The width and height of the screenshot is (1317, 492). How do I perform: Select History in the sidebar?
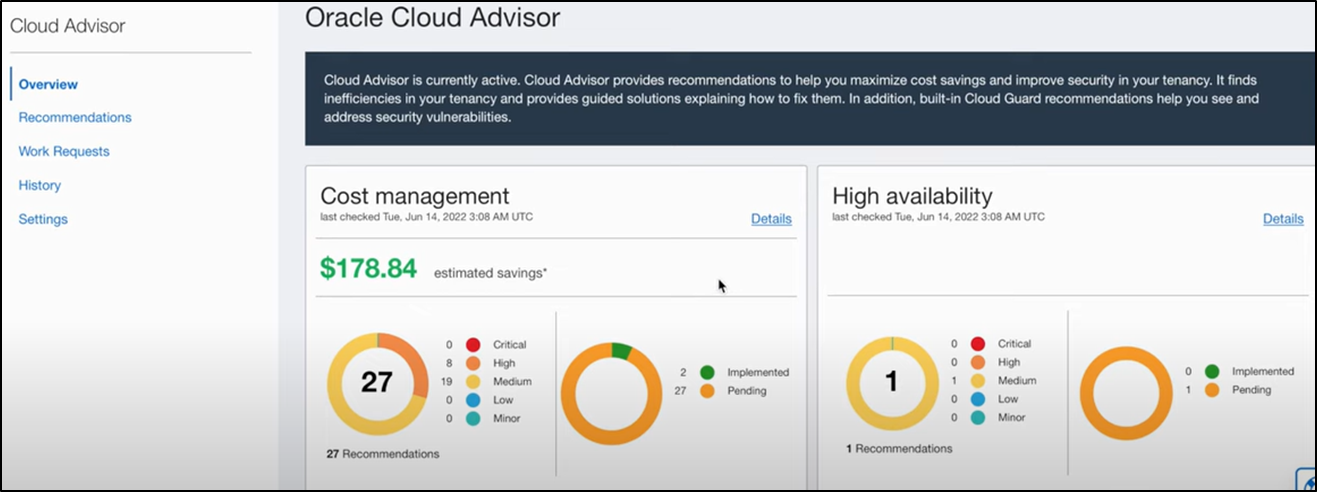click(40, 185)
